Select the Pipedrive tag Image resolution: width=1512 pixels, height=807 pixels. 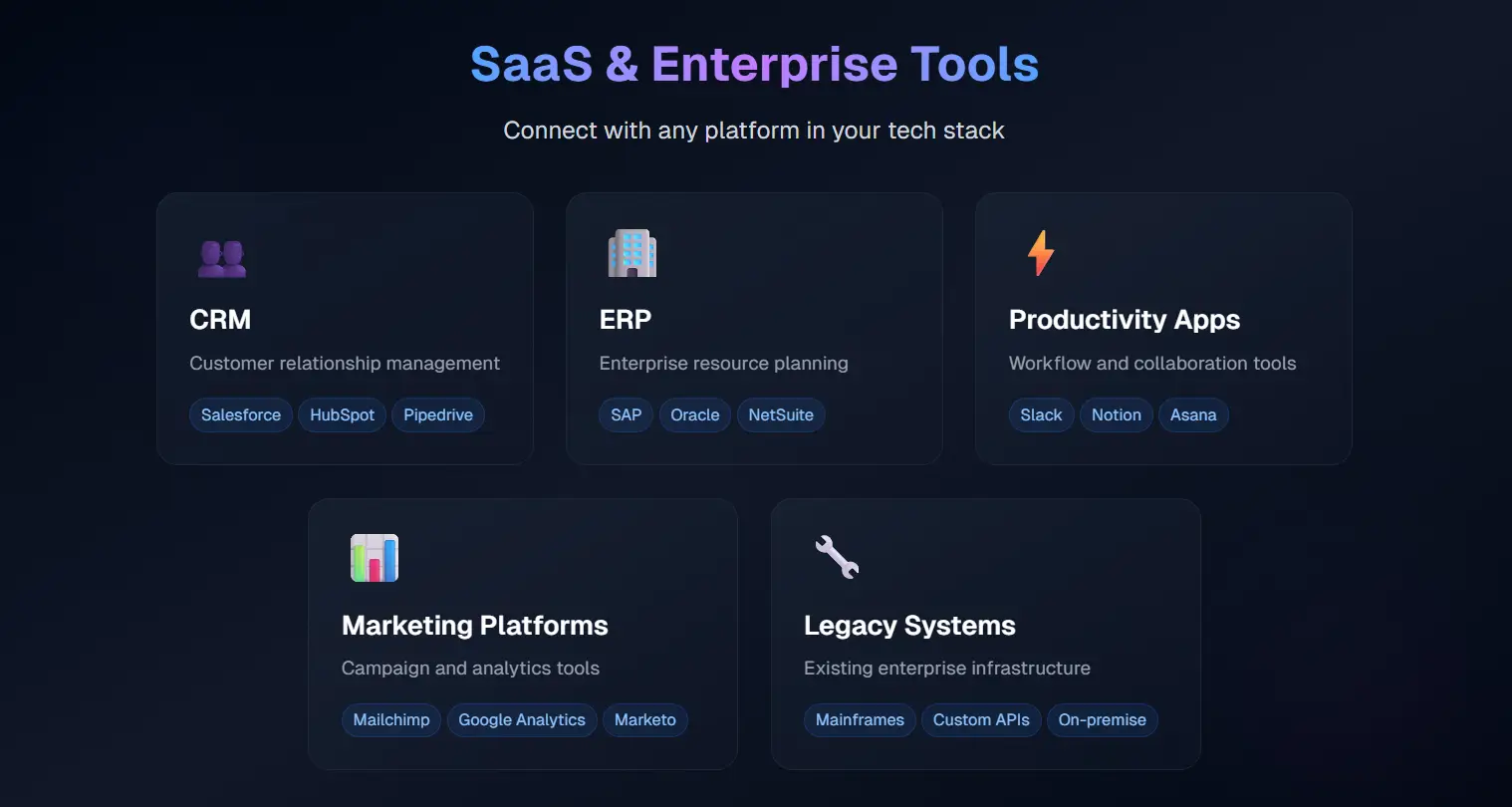coord(438,415)
